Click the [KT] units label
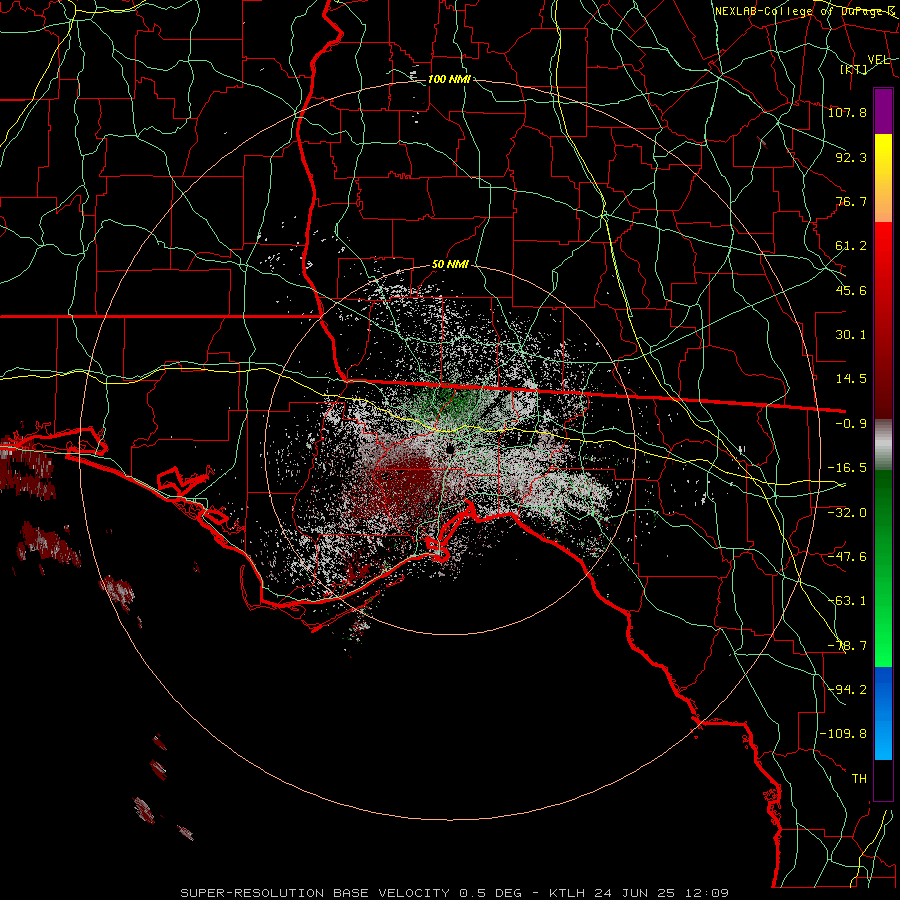 coord(854,69)
